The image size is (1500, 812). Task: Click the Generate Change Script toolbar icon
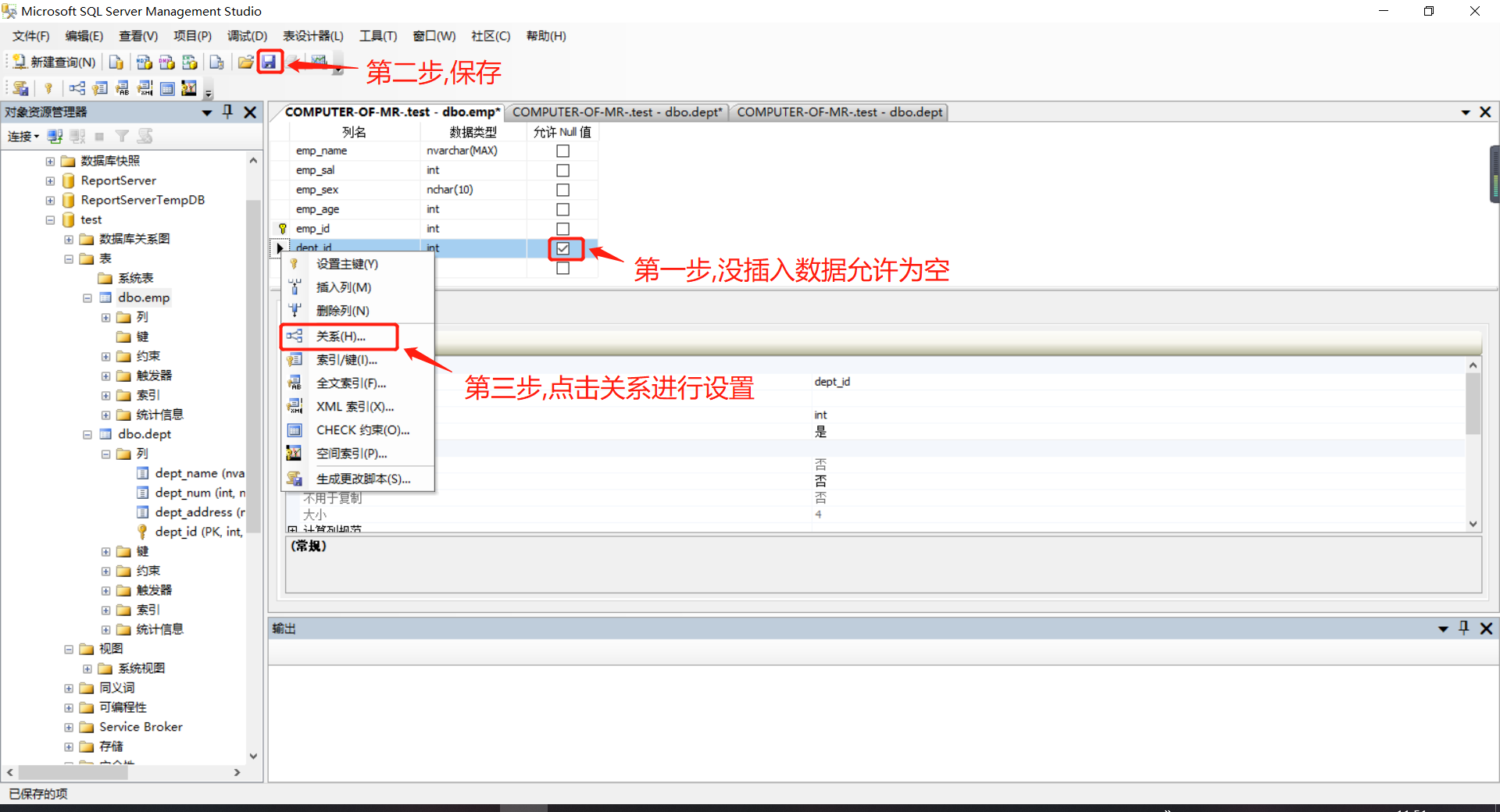(x=20, y=87)
